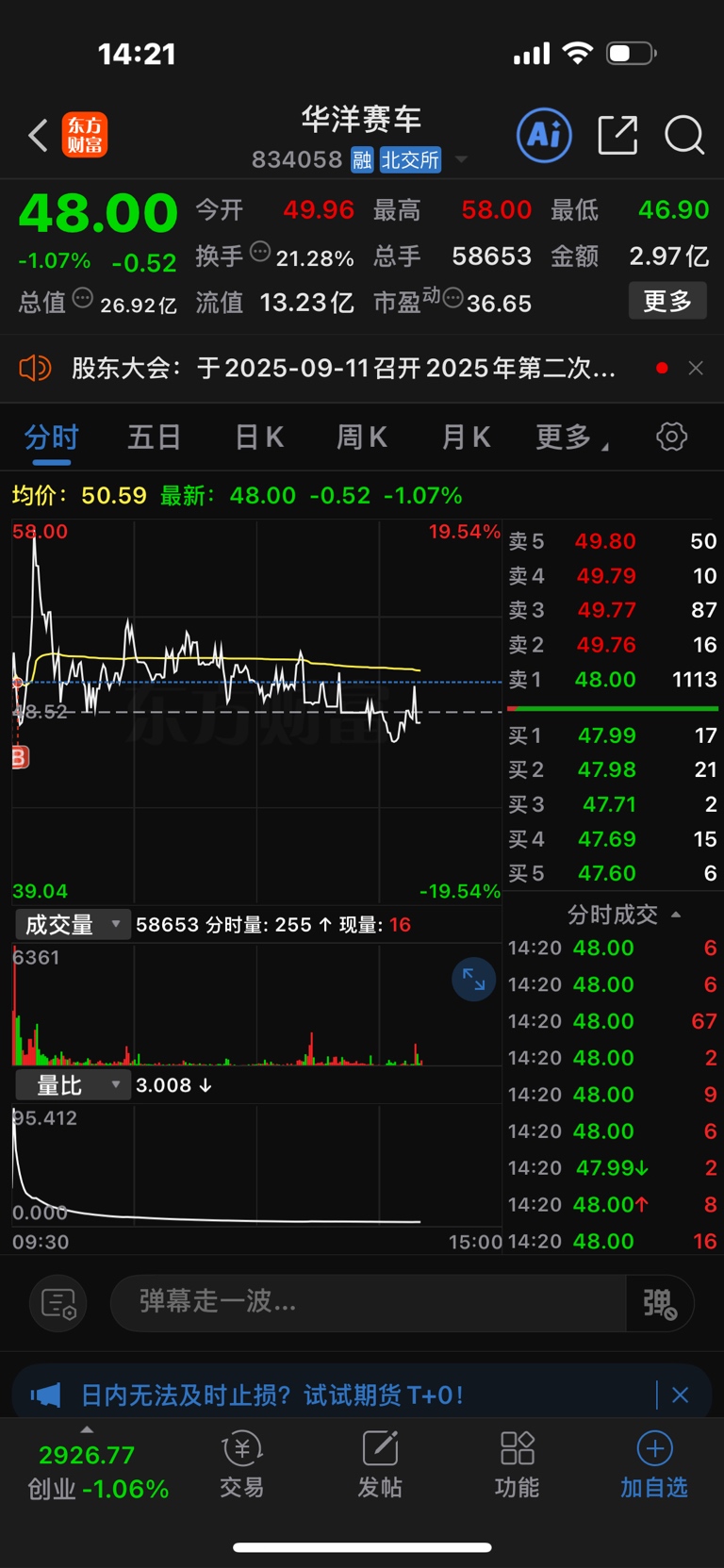Viewport: 724px width, 1568px height.
Task: Select 买5 price 47.60 row
Action: [x=613, y=874]
